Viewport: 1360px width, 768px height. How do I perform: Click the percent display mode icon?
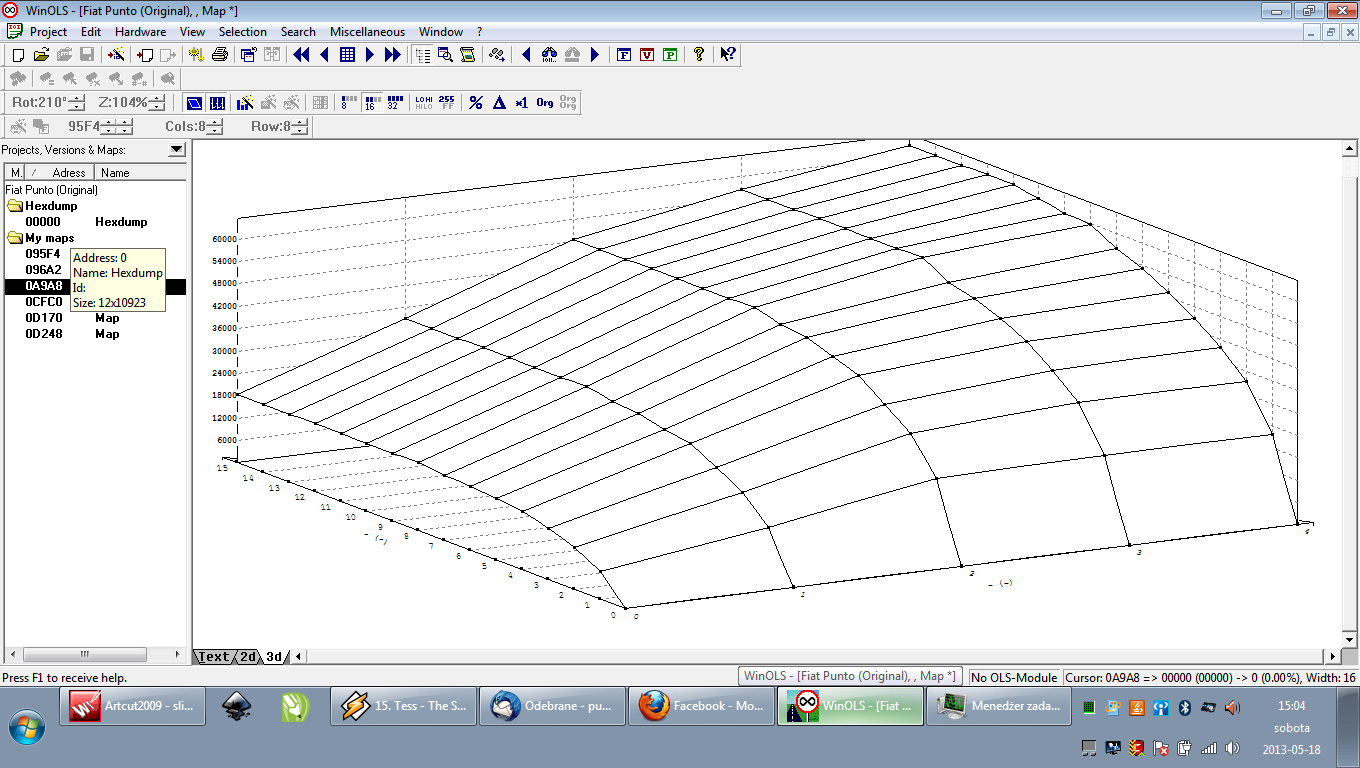tap(476, 102)
